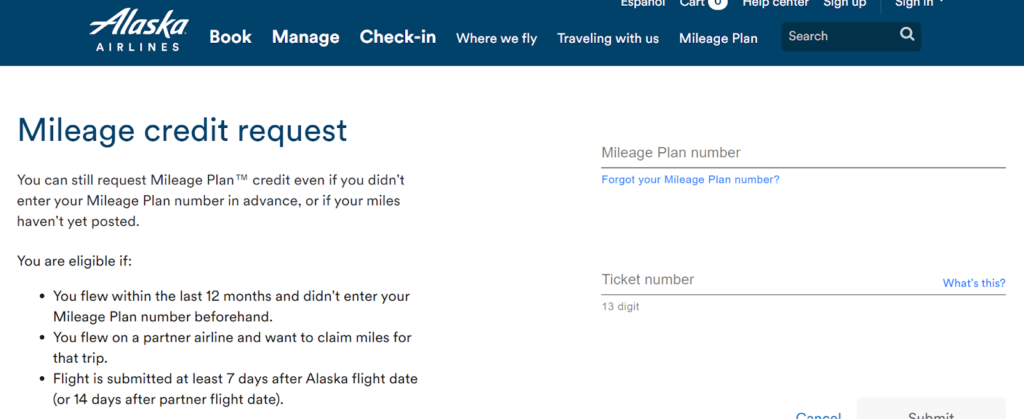Screen dimensions: 1024x419
Task: Open the Manage menu
Action: tap(306, 37)
